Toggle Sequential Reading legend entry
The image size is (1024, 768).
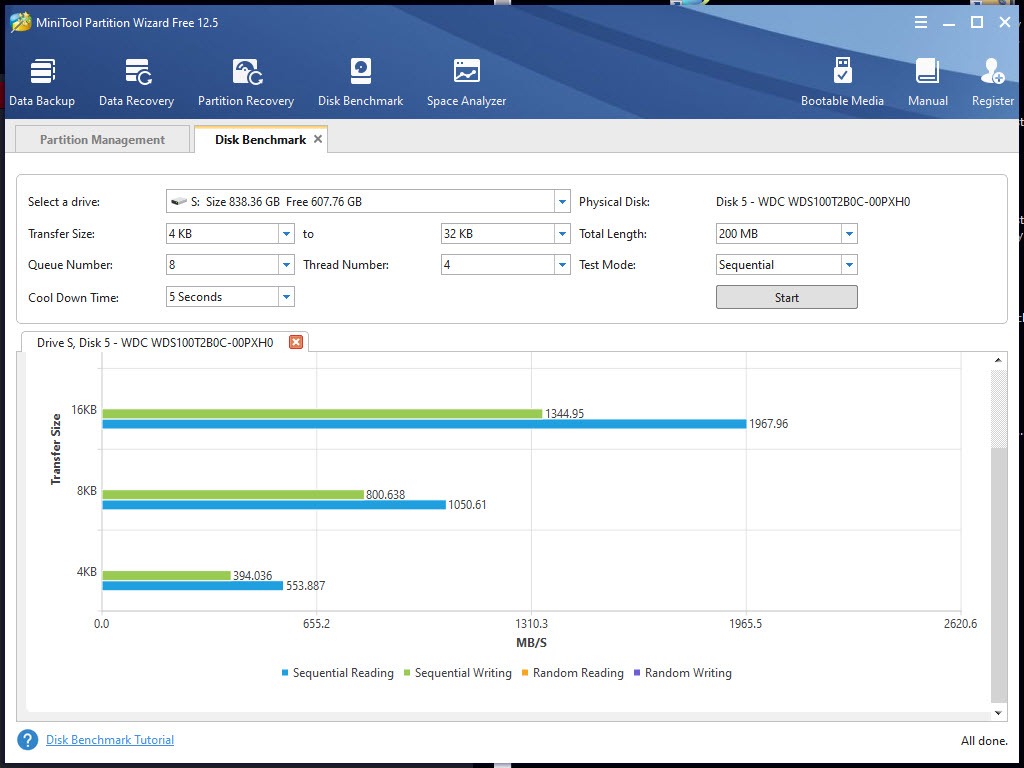pyautogui.click(x=337, y=673)
